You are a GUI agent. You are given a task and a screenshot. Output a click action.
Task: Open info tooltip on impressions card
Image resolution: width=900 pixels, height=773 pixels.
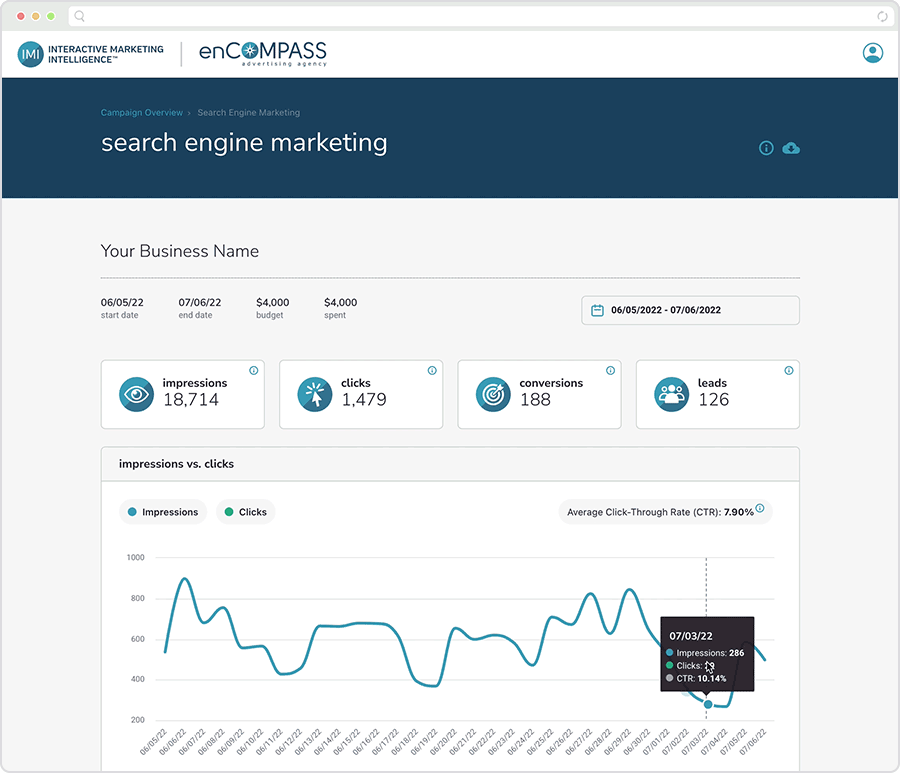253,371
